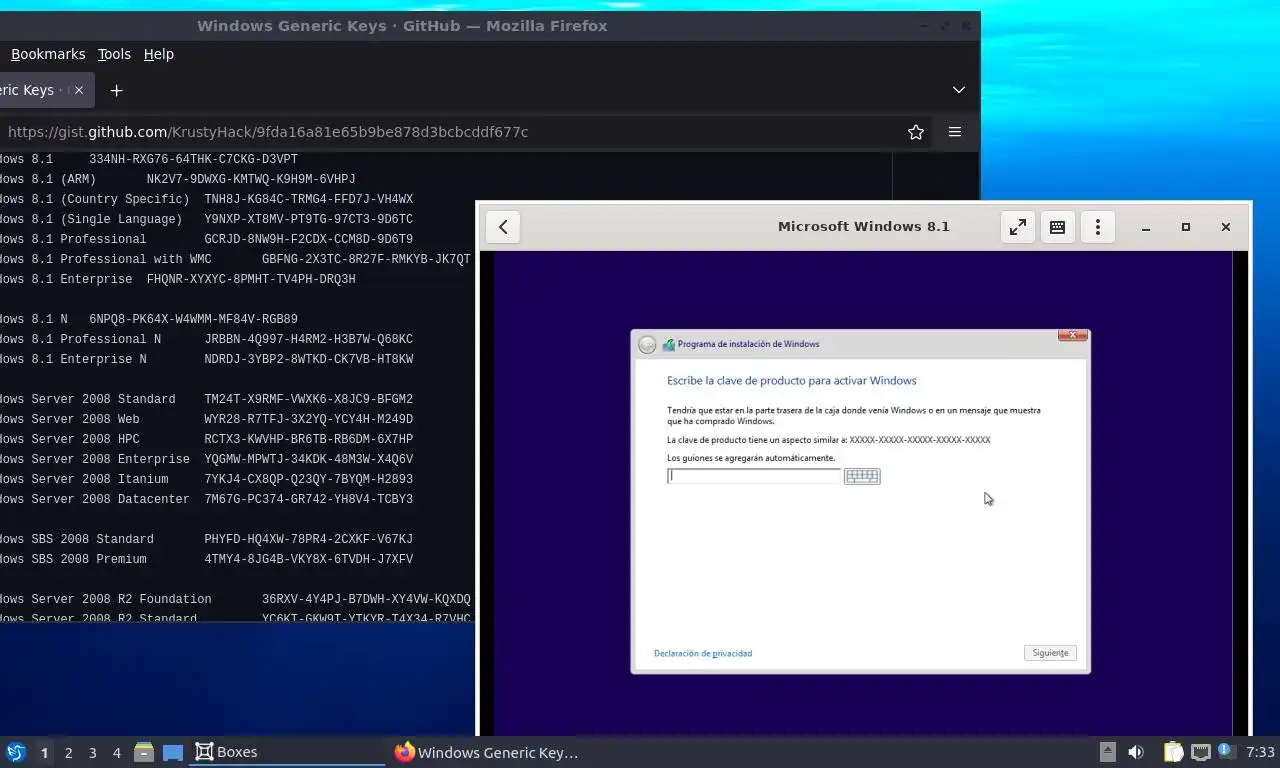Click the Server 2008 HPC key RCTX3-KWVHP

(309, 439)
